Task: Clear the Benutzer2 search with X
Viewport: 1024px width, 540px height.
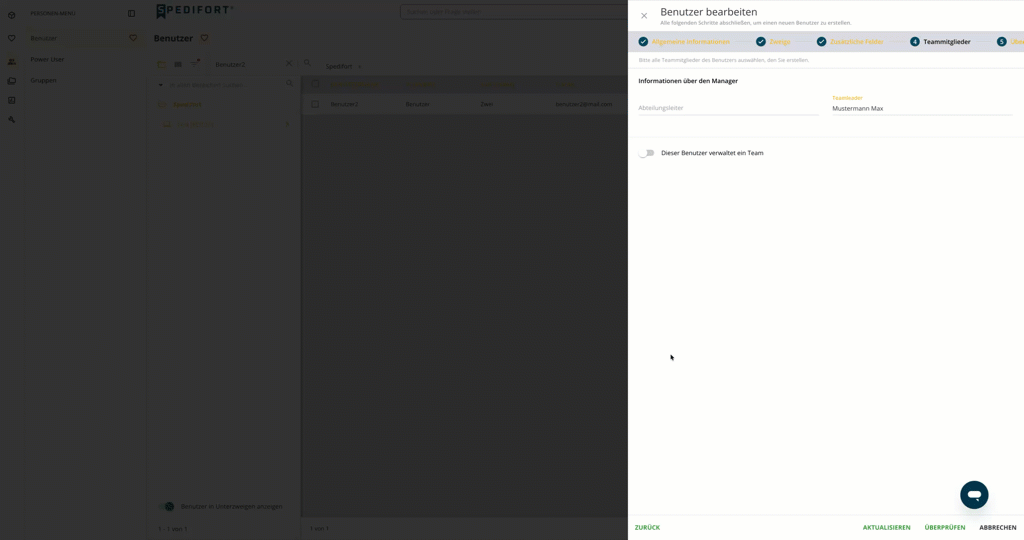Action: click(289, 63)
